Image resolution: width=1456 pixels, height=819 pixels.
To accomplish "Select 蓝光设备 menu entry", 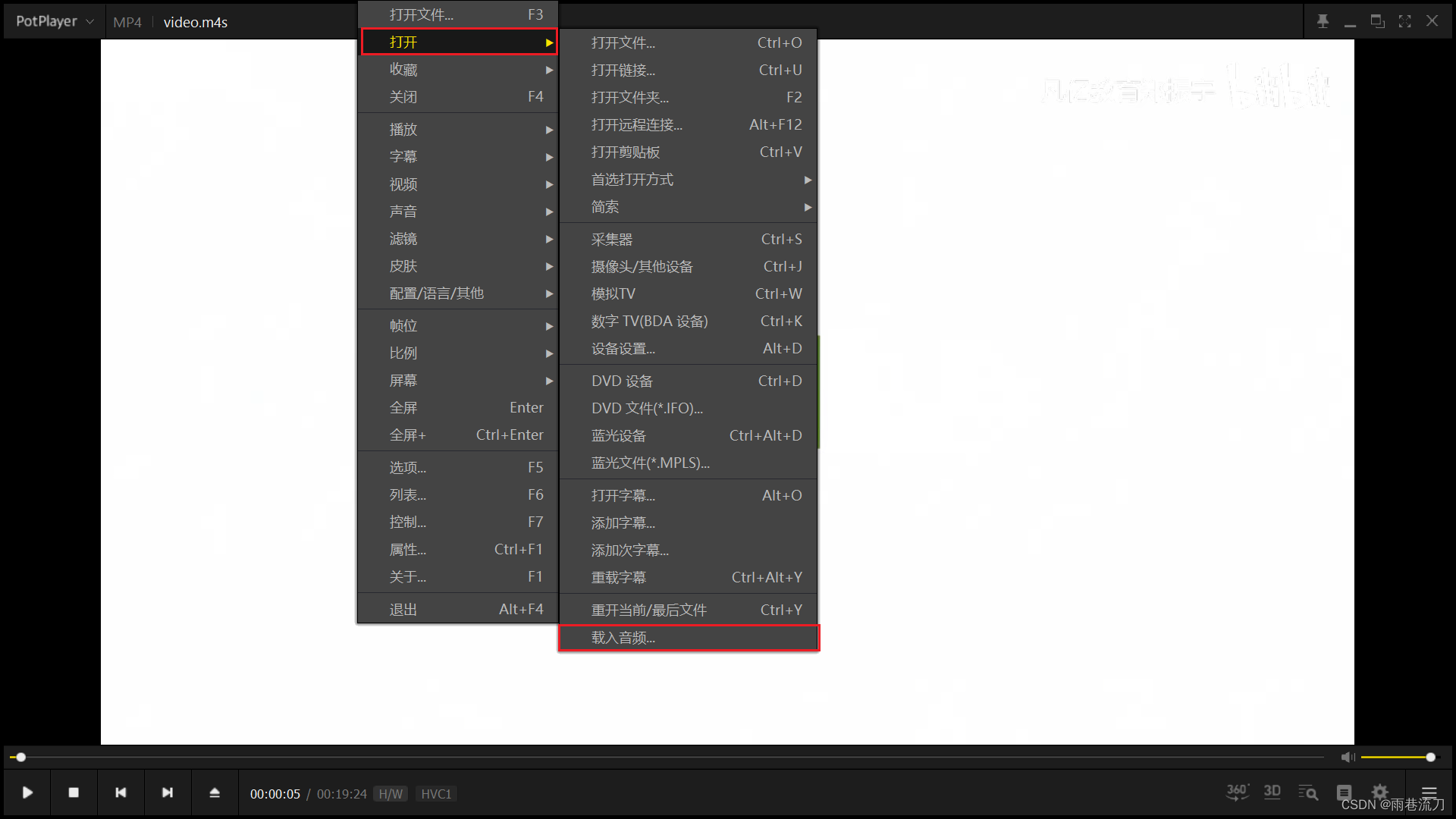I will click(689, 436).
